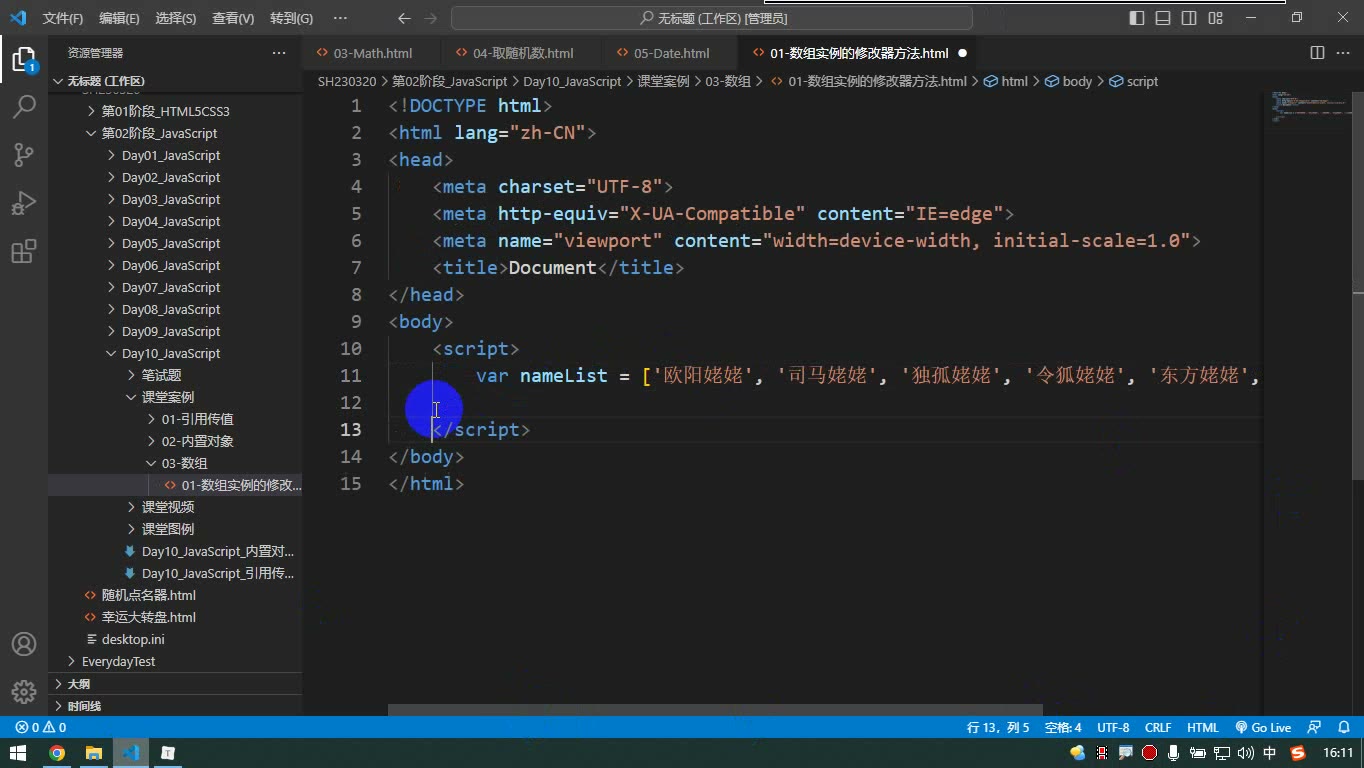The height and width of the screenshot is (768, 1364).
Task: Click the feedback icon in the status bar
Action: pyautogui.click(x=1314, y=727)
